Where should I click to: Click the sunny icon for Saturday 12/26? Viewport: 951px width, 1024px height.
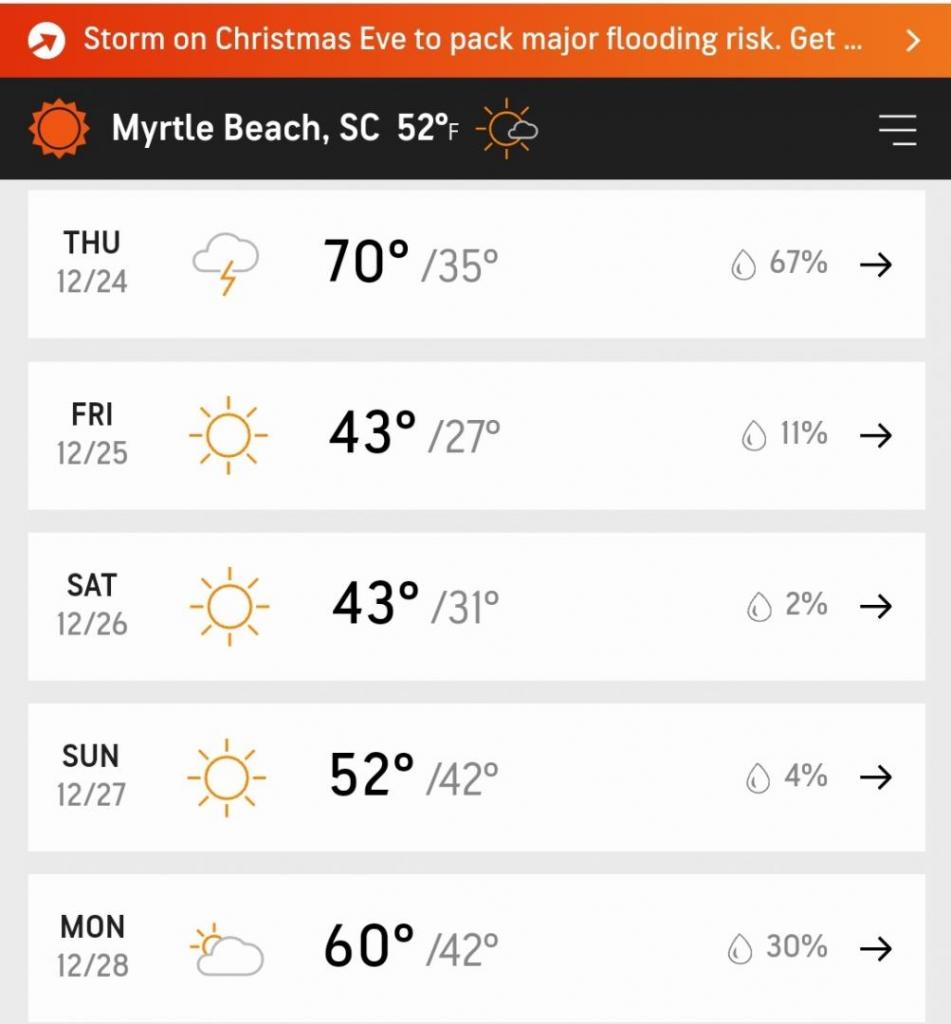click(x=229, y=606)
